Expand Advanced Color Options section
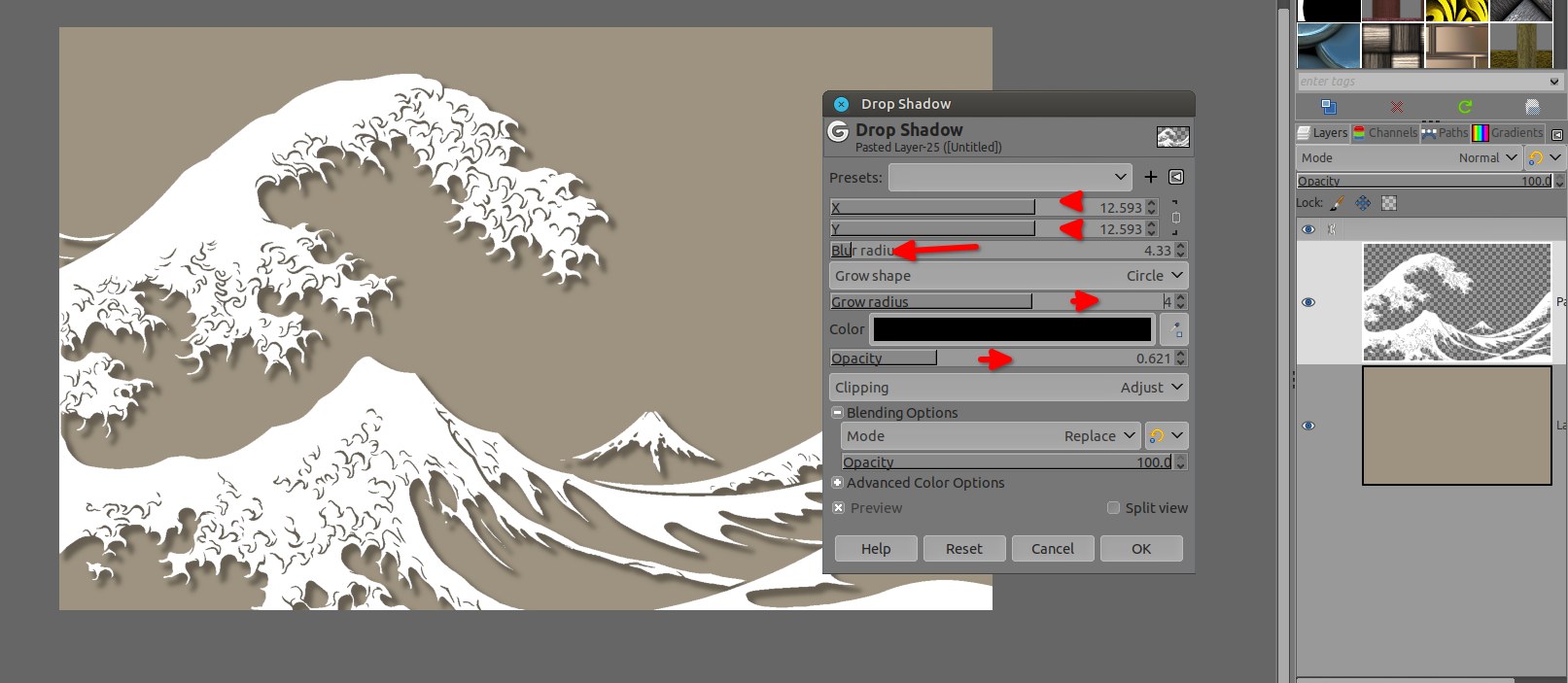 [x=837, y=483]
